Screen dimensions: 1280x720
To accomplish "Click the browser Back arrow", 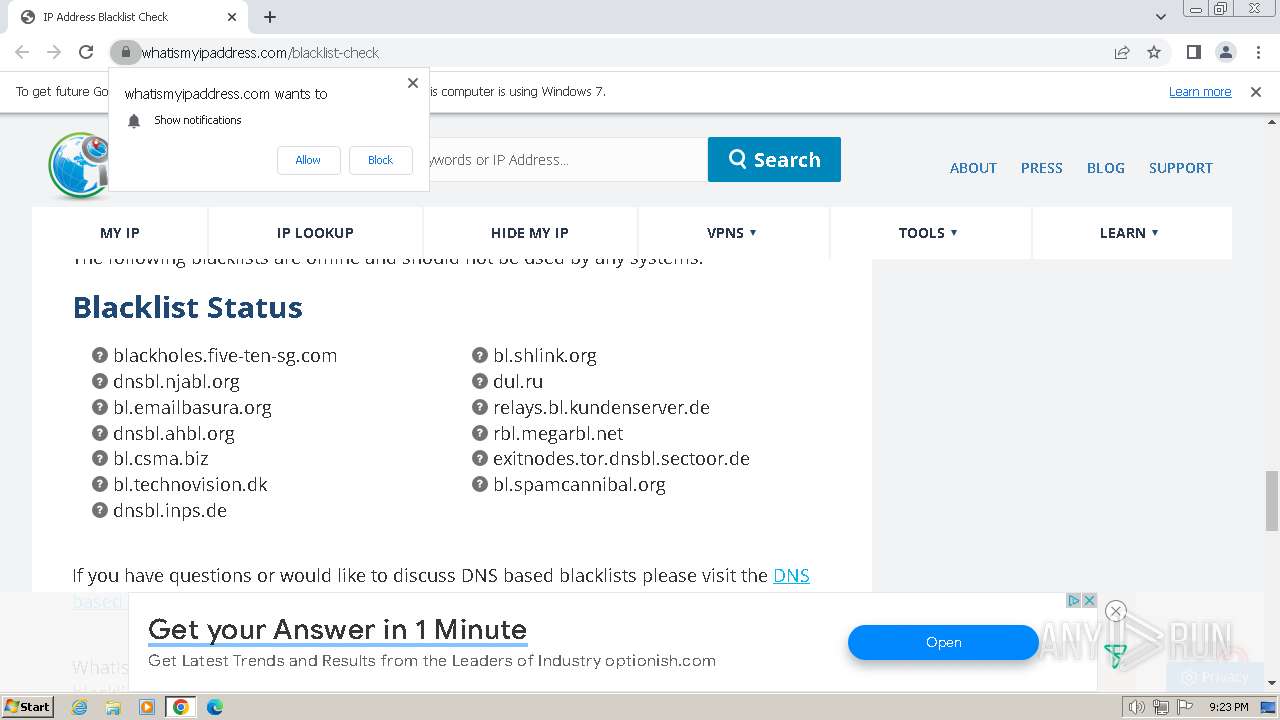I will click(x=22, y=52).
